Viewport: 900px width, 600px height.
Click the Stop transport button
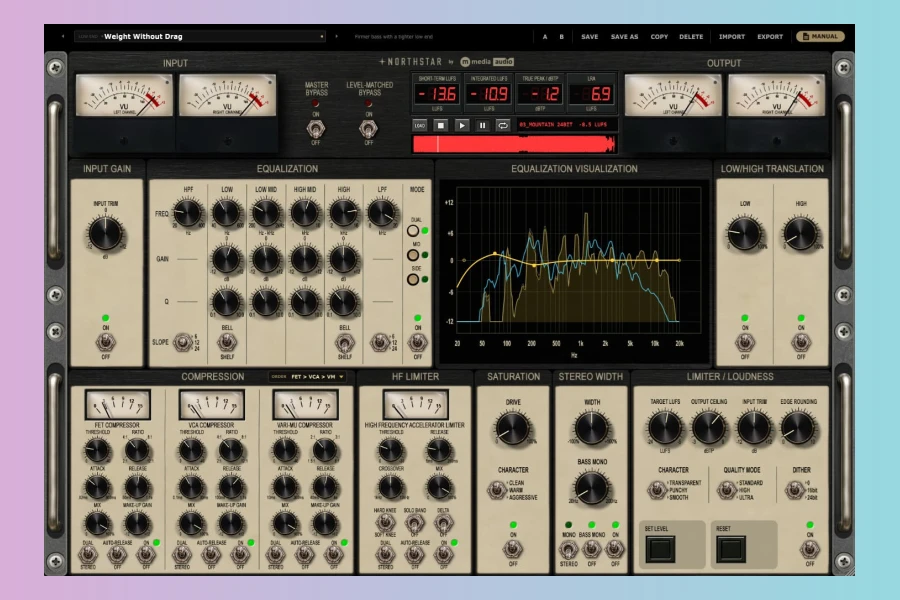[x=441, y=125]
